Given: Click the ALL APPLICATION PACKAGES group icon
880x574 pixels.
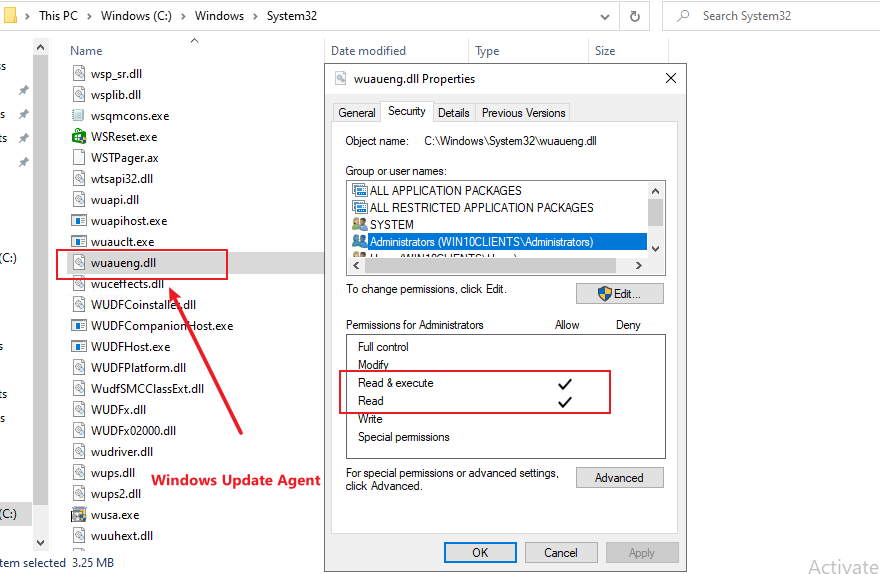Looking at the screenshot, I should [x=359, y=190].
